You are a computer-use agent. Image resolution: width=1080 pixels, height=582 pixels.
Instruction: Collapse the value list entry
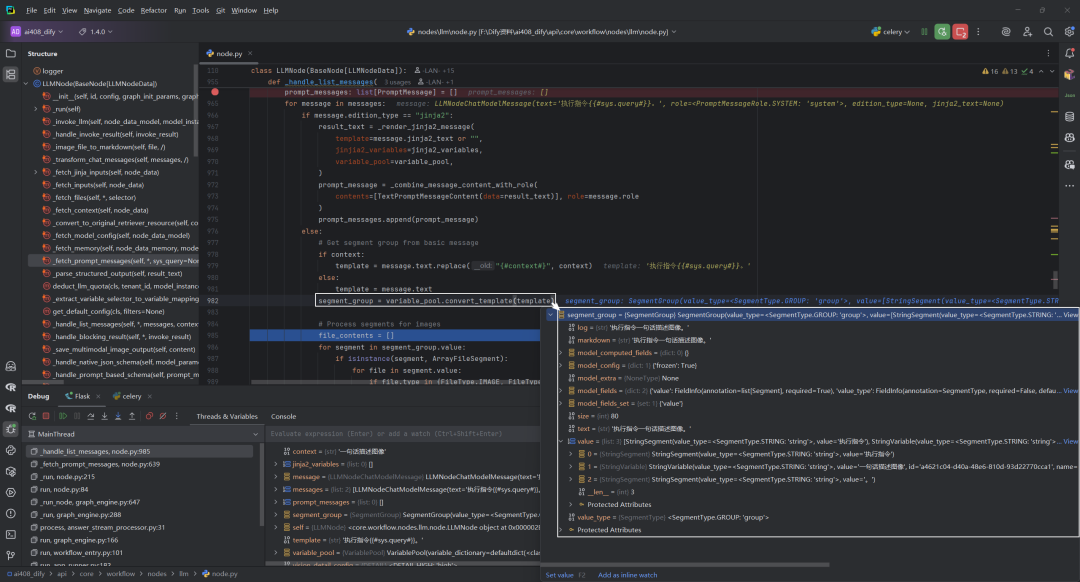(x=561, y=441)
